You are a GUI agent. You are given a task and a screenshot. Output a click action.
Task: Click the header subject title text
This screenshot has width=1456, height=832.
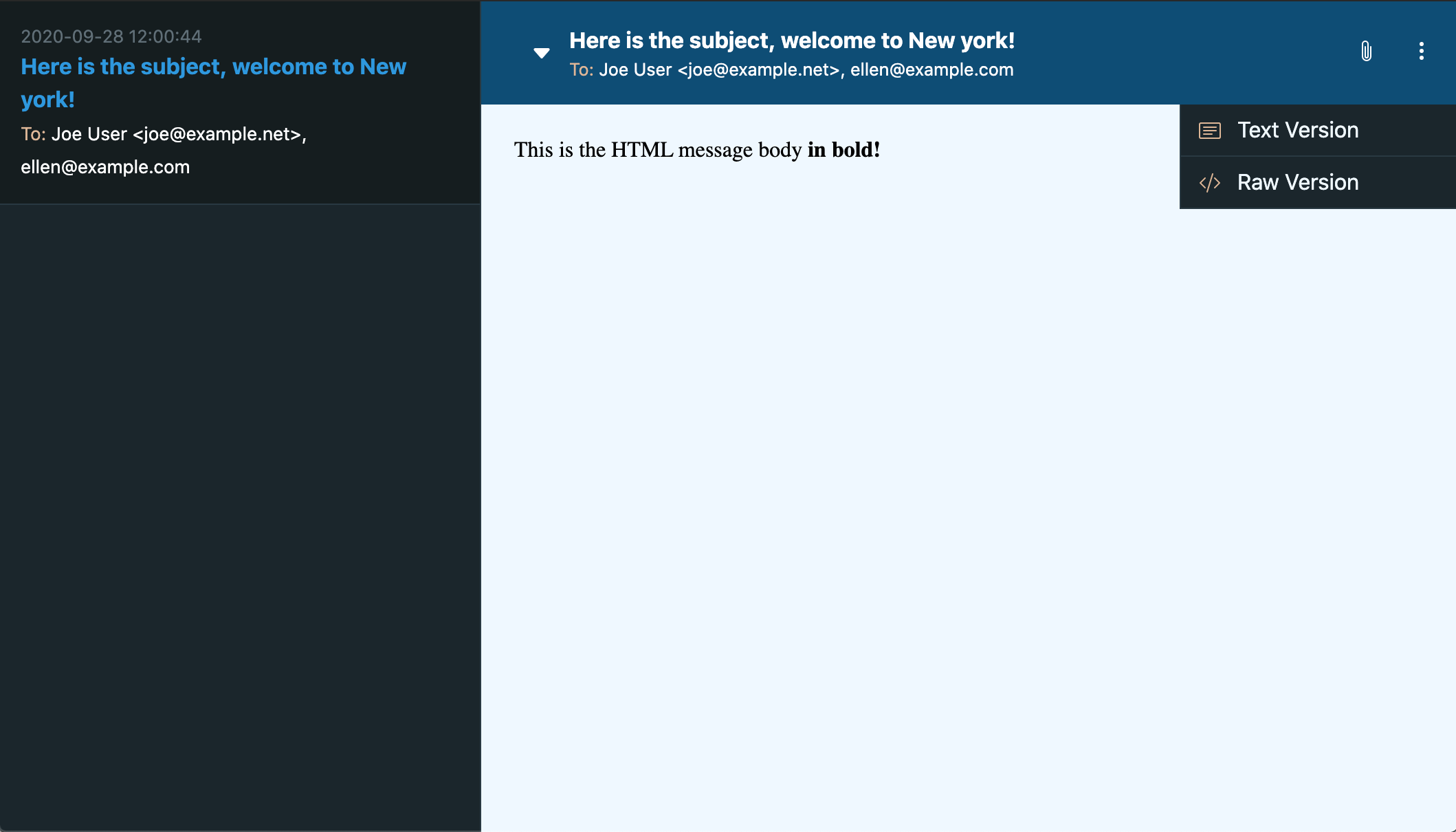[791, 41]
